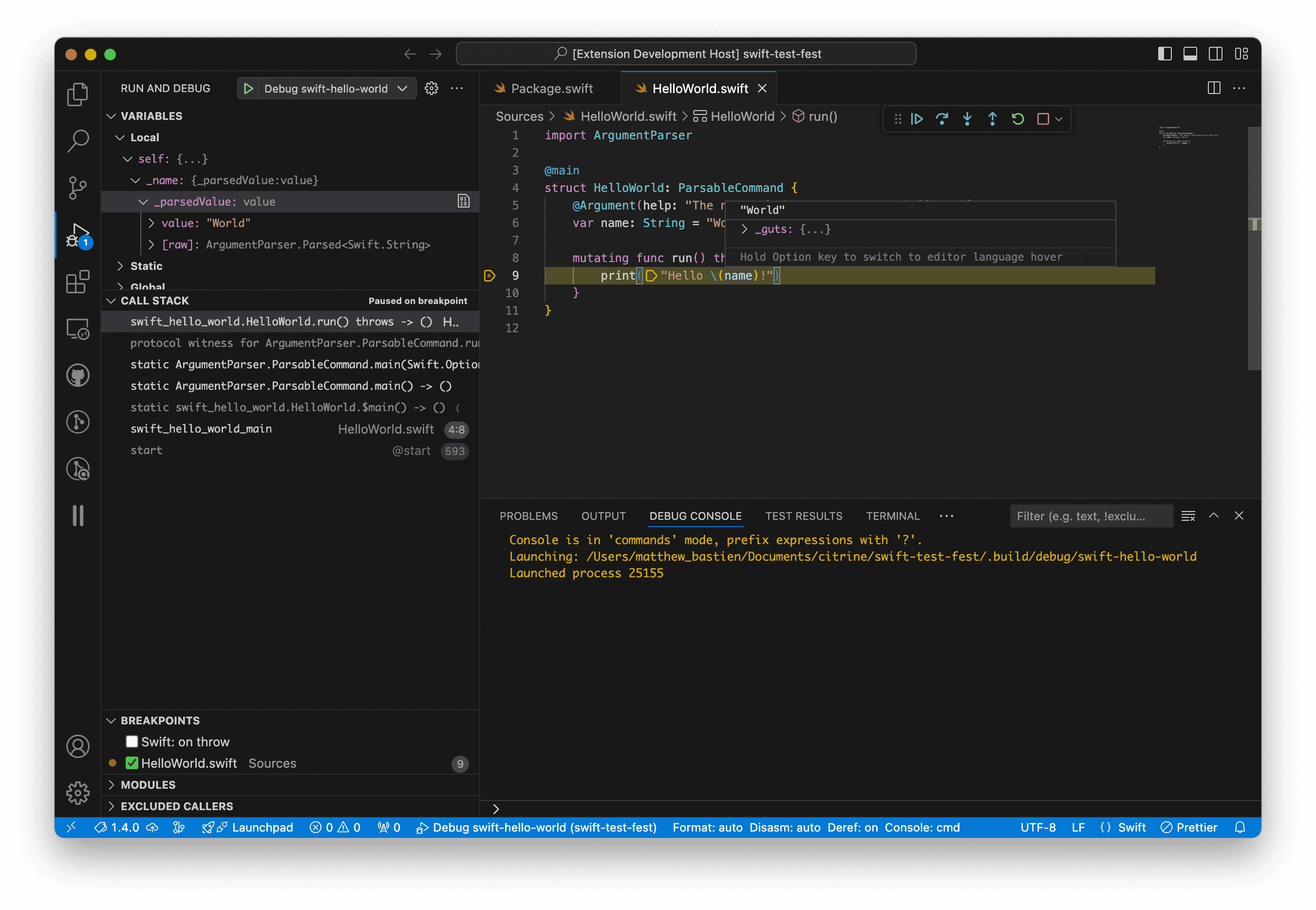
Task: Open notifications bell in status bar
Action: [x=1240, y=827]
